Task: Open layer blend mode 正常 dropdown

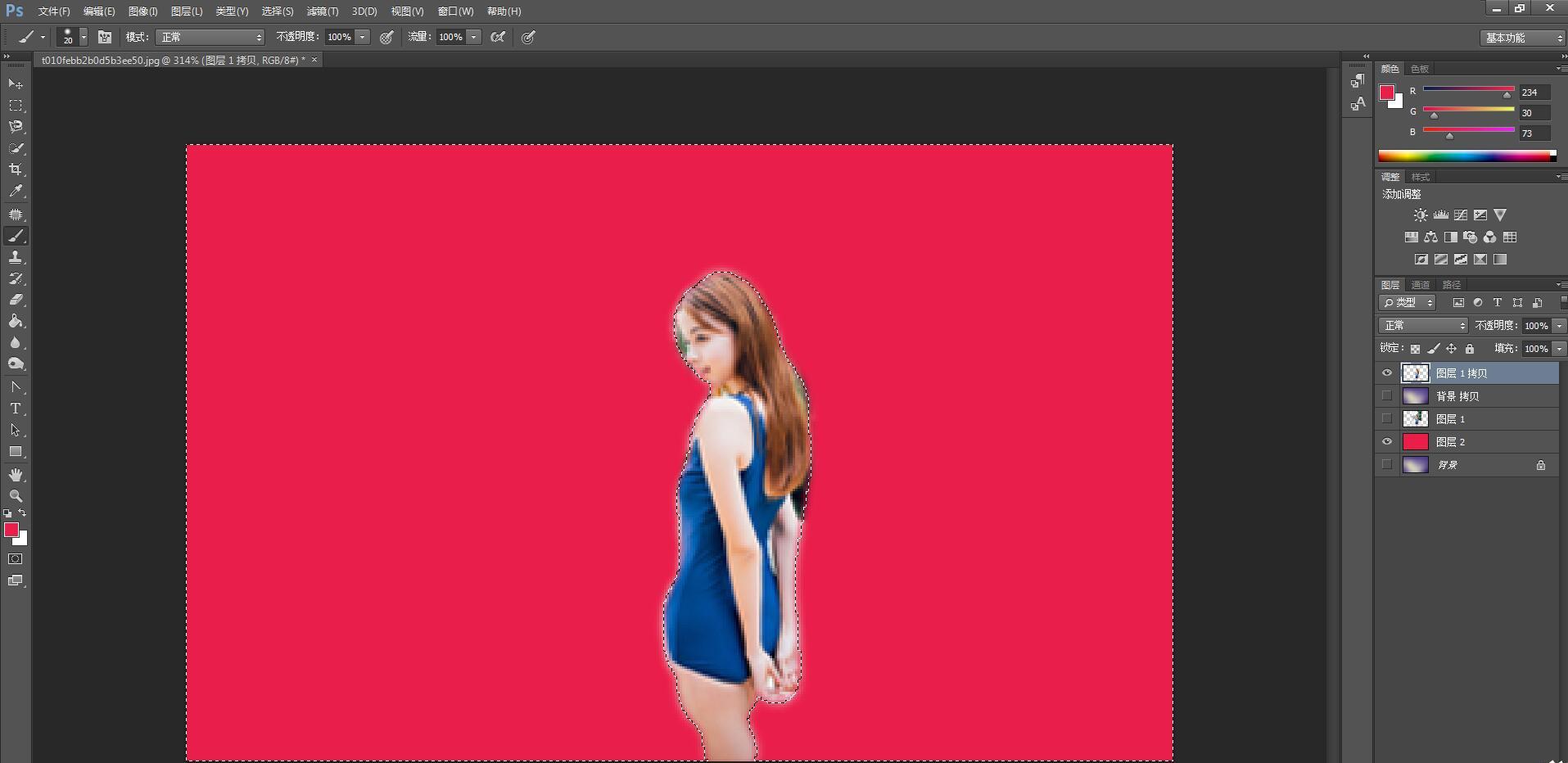Action: tap(1423, 326)
